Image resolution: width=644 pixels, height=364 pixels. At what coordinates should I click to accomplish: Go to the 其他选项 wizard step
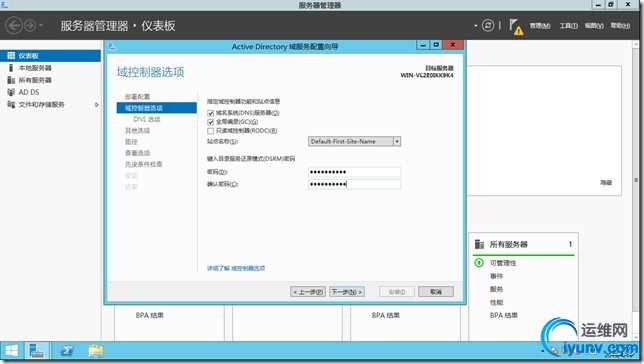(138, 131)
